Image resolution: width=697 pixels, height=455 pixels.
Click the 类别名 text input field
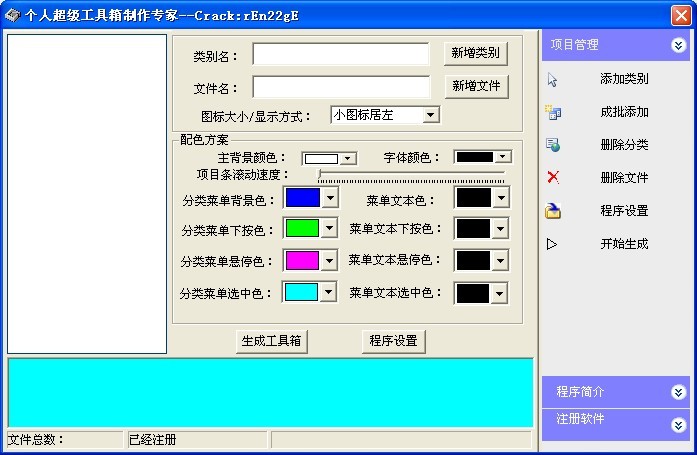click(x=341, y=54)
